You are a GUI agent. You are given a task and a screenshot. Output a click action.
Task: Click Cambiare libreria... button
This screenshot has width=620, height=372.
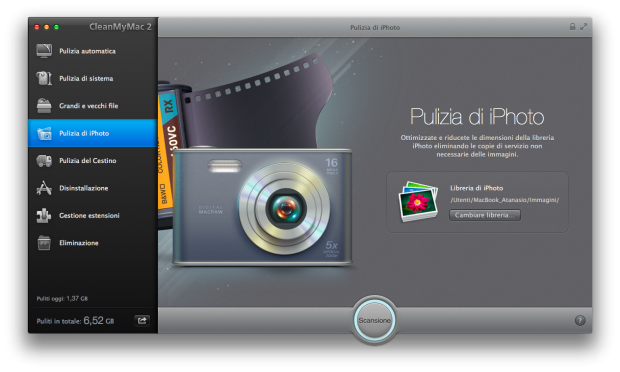(485, 215)
